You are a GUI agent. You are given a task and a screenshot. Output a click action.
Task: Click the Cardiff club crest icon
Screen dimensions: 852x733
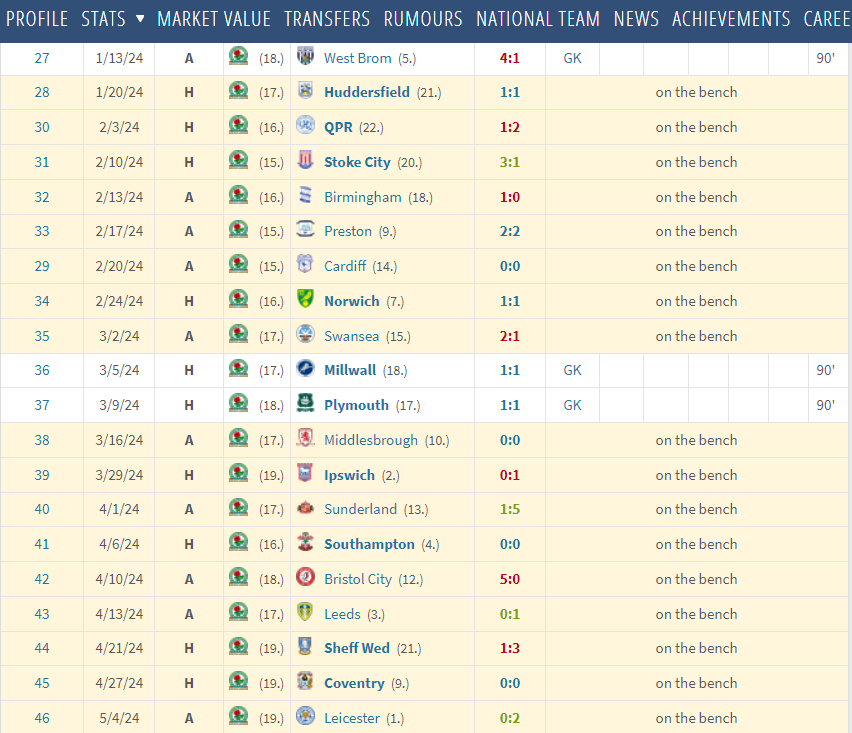[305, 264]
